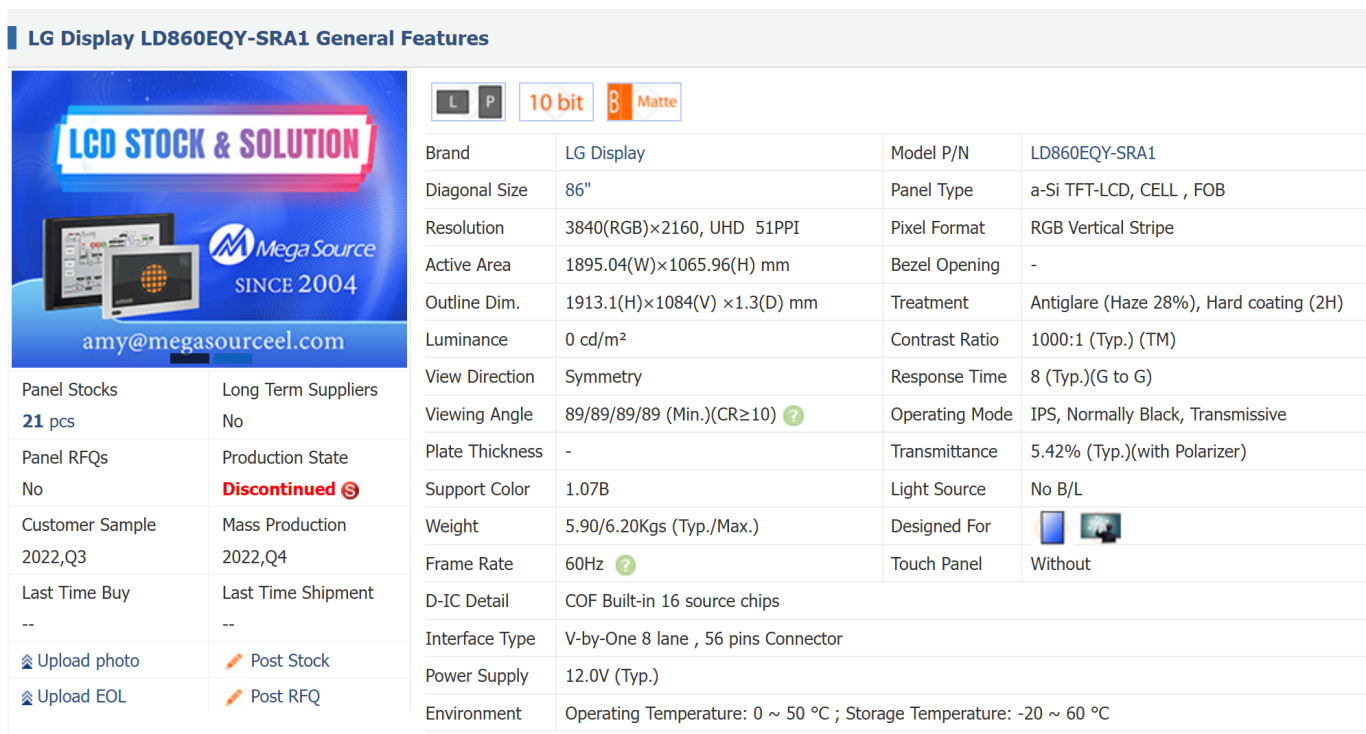Click IPS, Normally Black, Transmissive text
1366x734 pixels.
pos(1158,415)
